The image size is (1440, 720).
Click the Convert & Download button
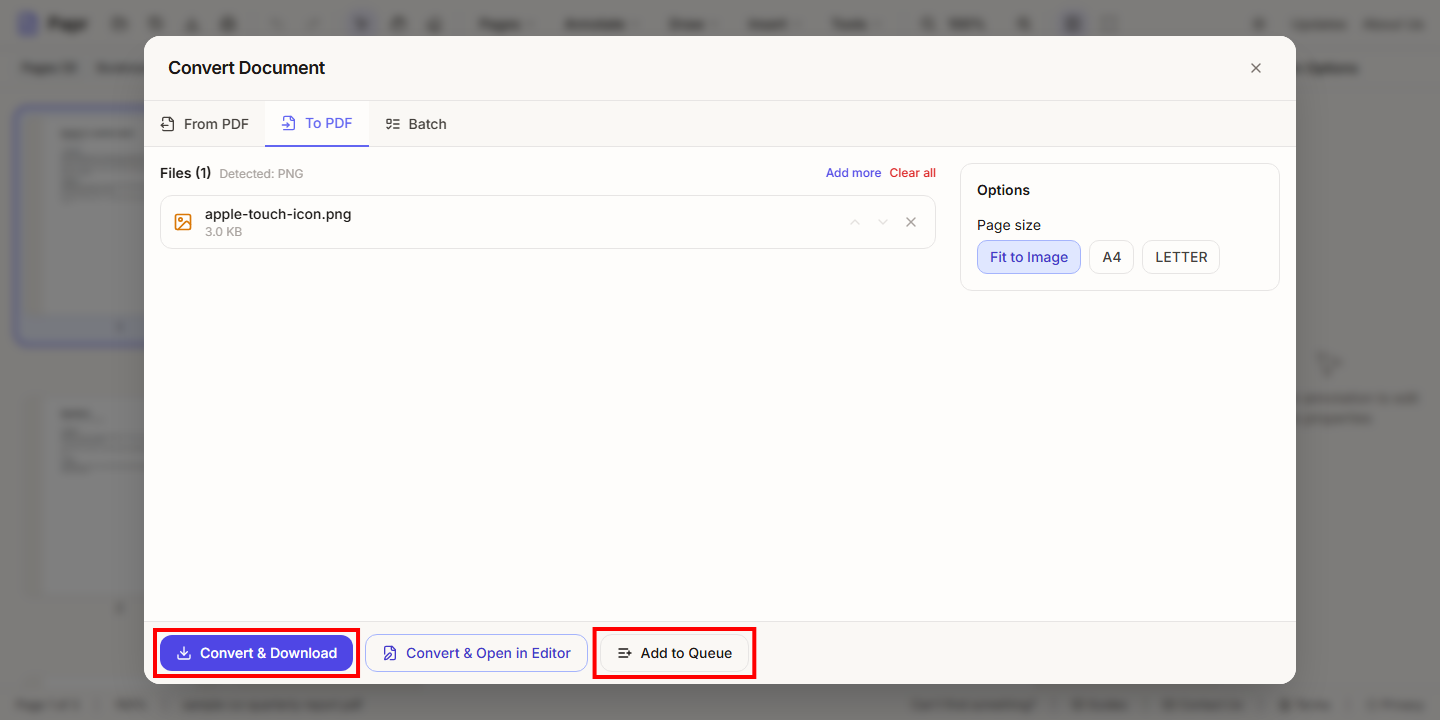(256, 653)
